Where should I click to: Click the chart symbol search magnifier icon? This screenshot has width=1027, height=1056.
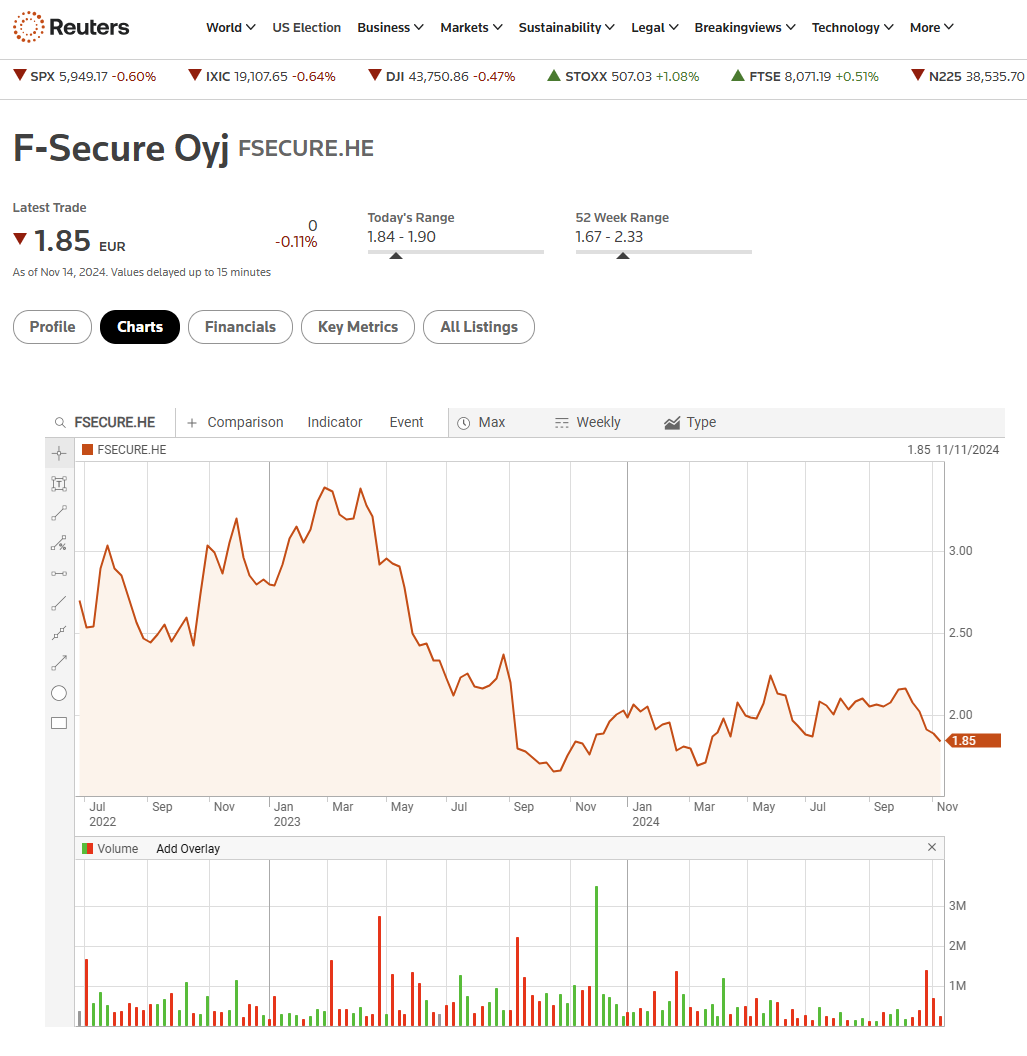(x=60, y=422)
